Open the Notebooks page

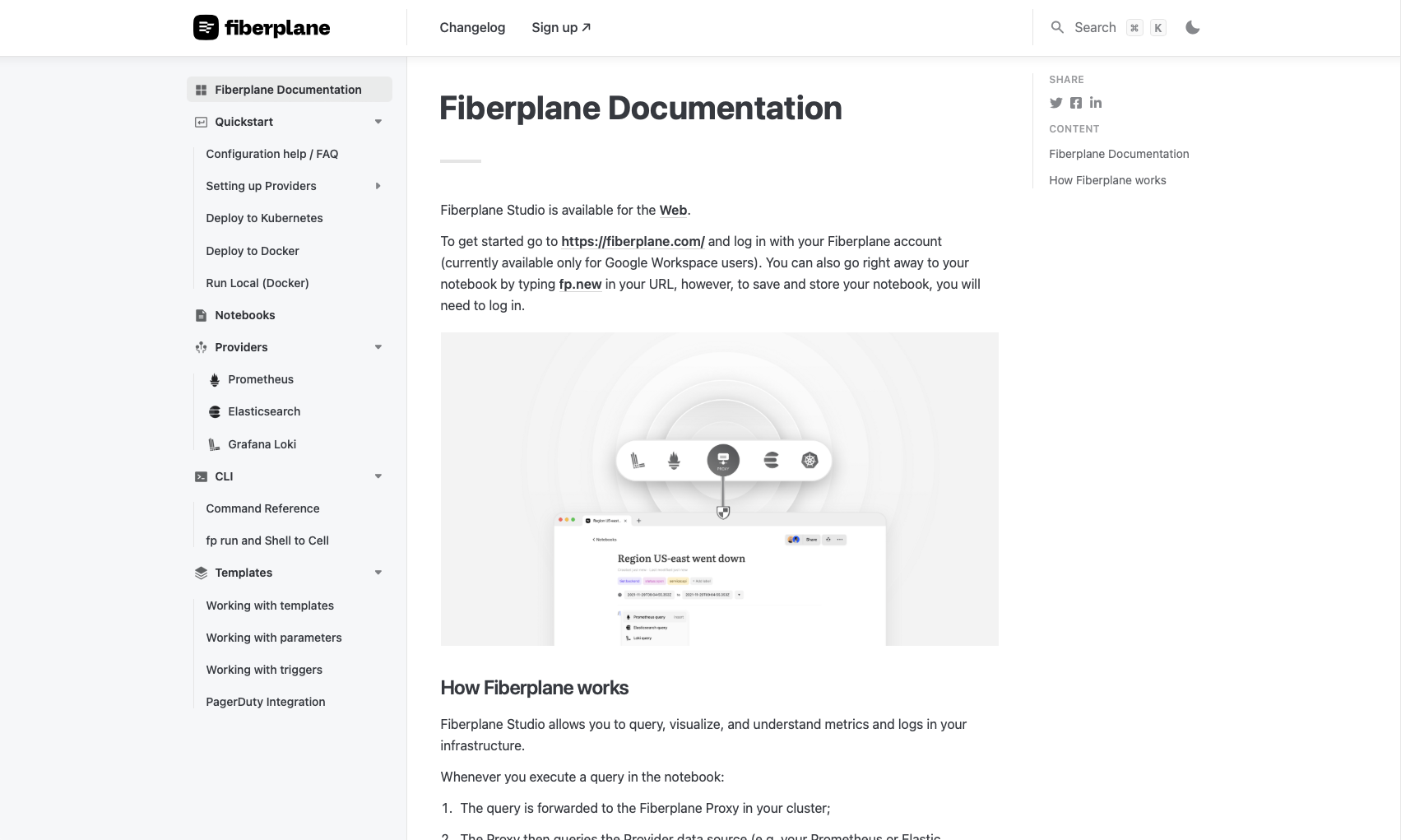(x=245, y=315)
